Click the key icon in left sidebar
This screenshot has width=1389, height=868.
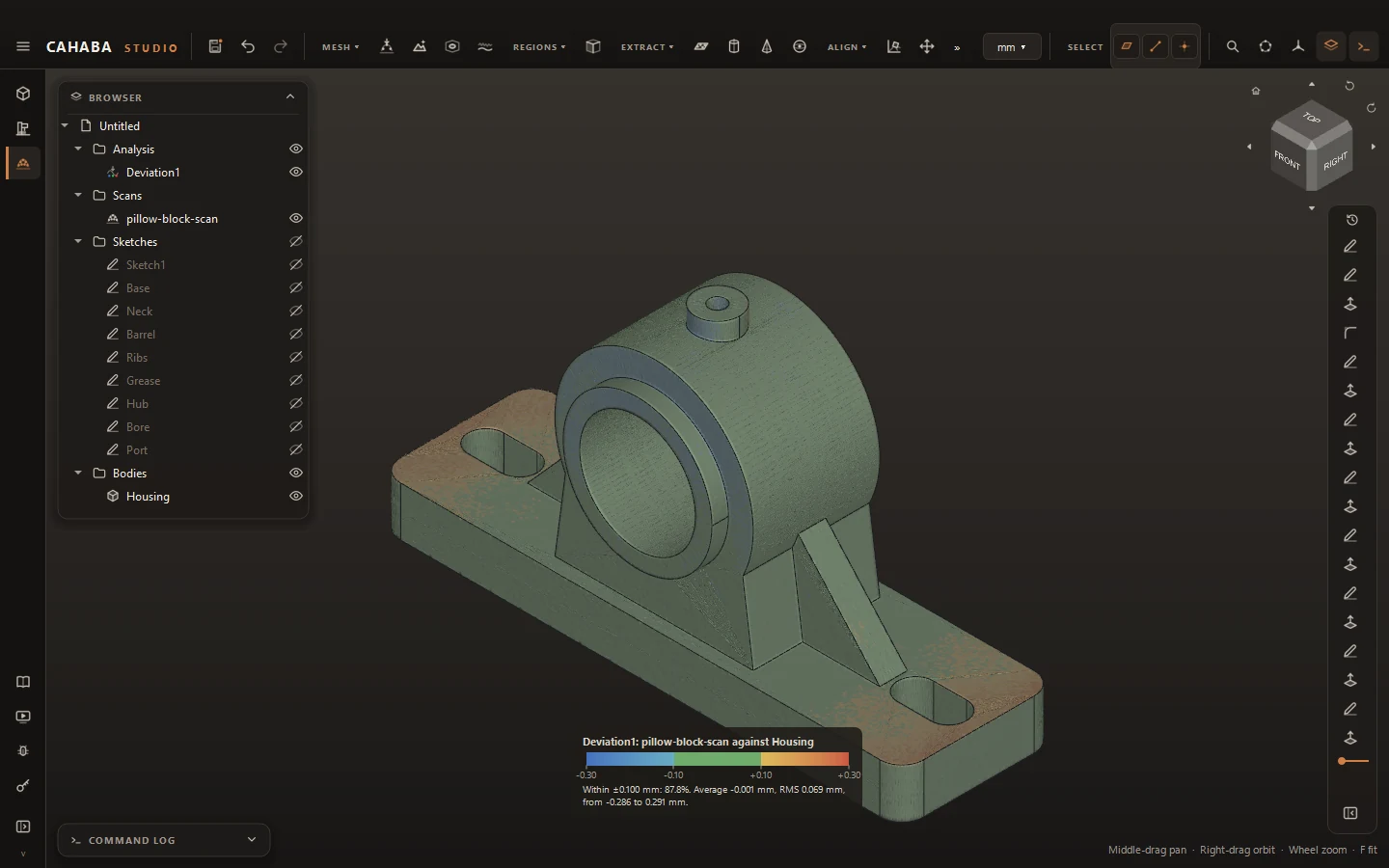pos(23,786)
